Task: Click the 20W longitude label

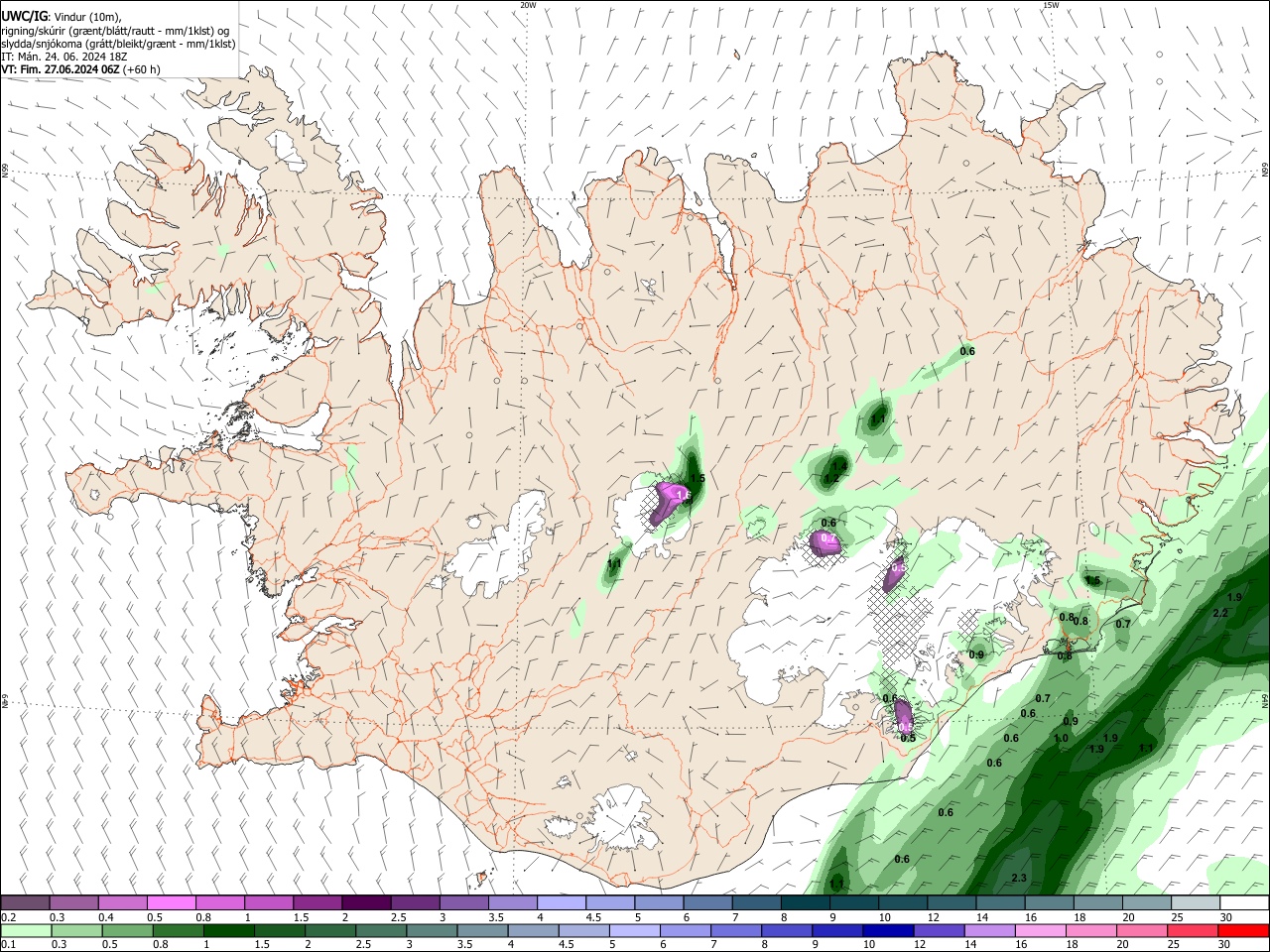Action: click(x=528, y=5)
